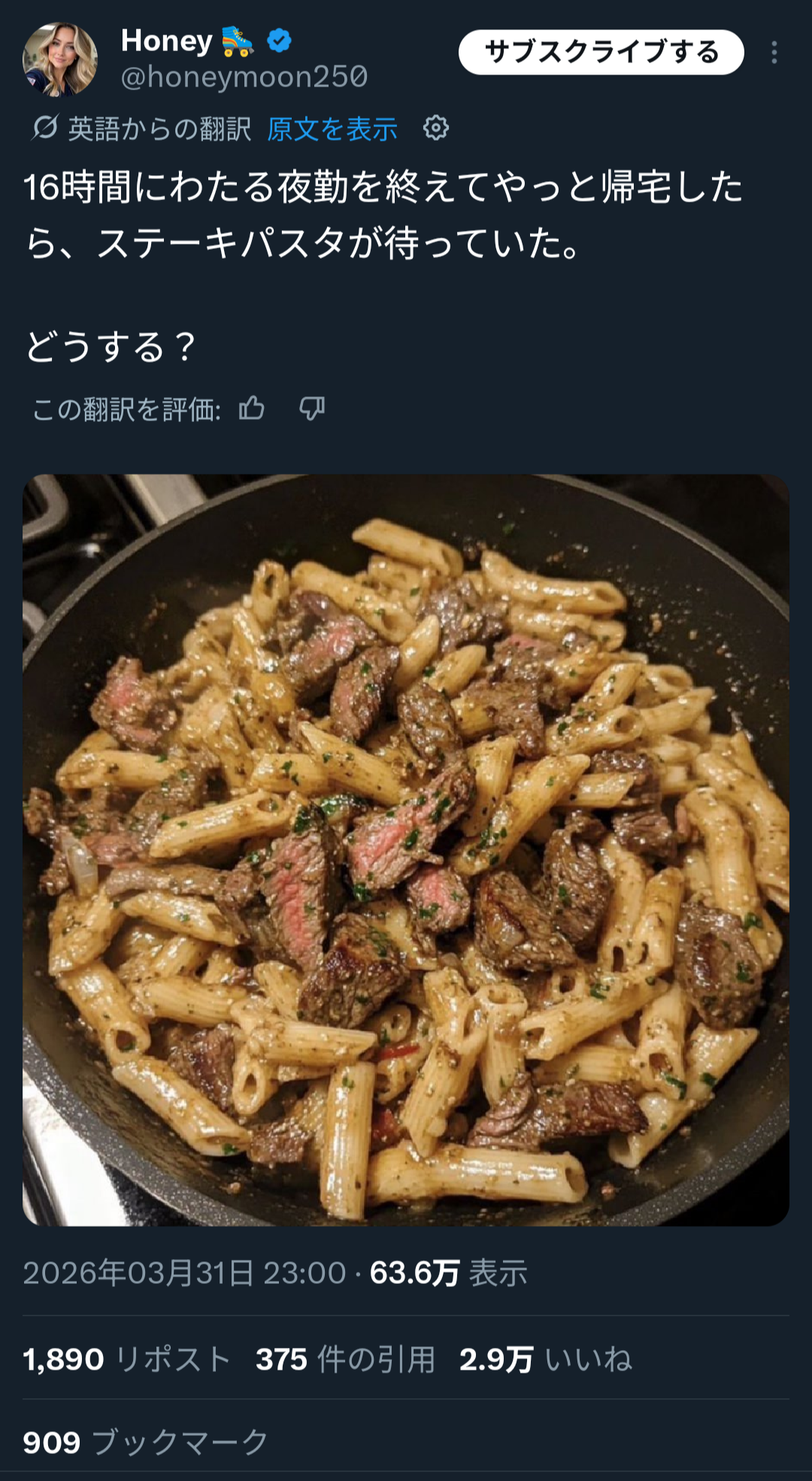The image size is (812, 1481).
Task: Open Honey's profile picture
Action: [x=60, y=59]
